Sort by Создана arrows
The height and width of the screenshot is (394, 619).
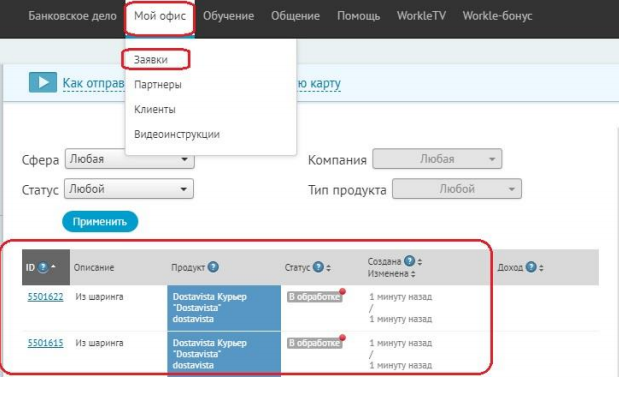coord(420,261)
